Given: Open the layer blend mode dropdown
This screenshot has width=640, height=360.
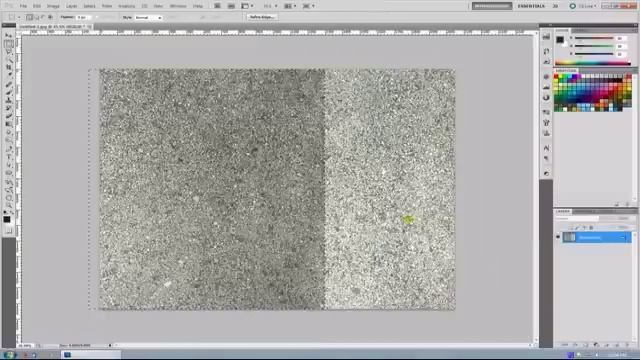Looking at the screenshot, I should tap(576, 219).
